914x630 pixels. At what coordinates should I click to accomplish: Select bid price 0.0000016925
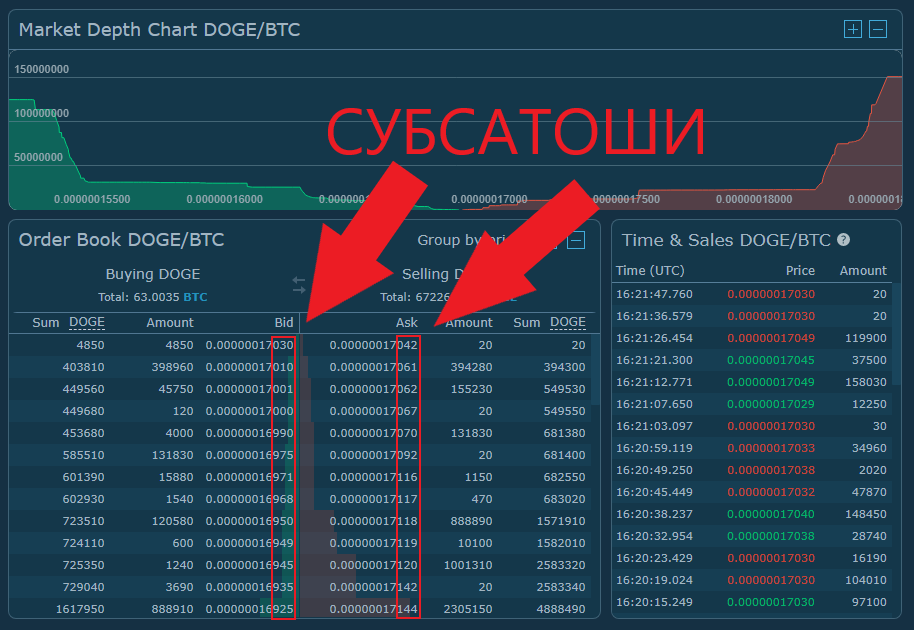[x=249, y=609]
